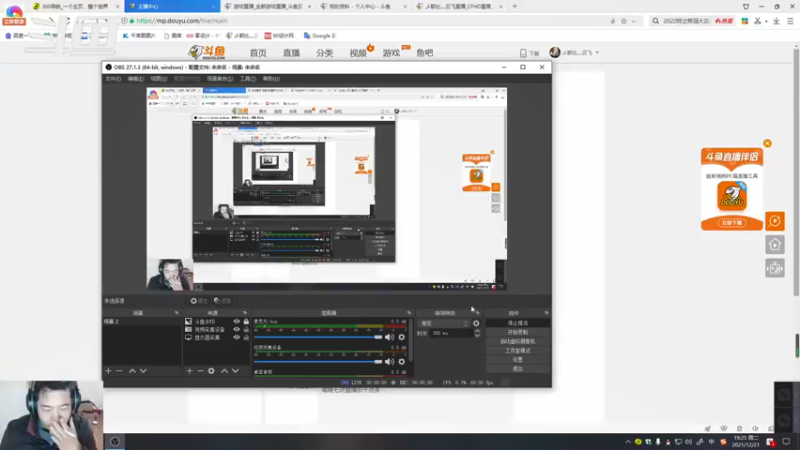Move the scene down in the Scenes panel
The image size is (800, 450).
[143, 371]
